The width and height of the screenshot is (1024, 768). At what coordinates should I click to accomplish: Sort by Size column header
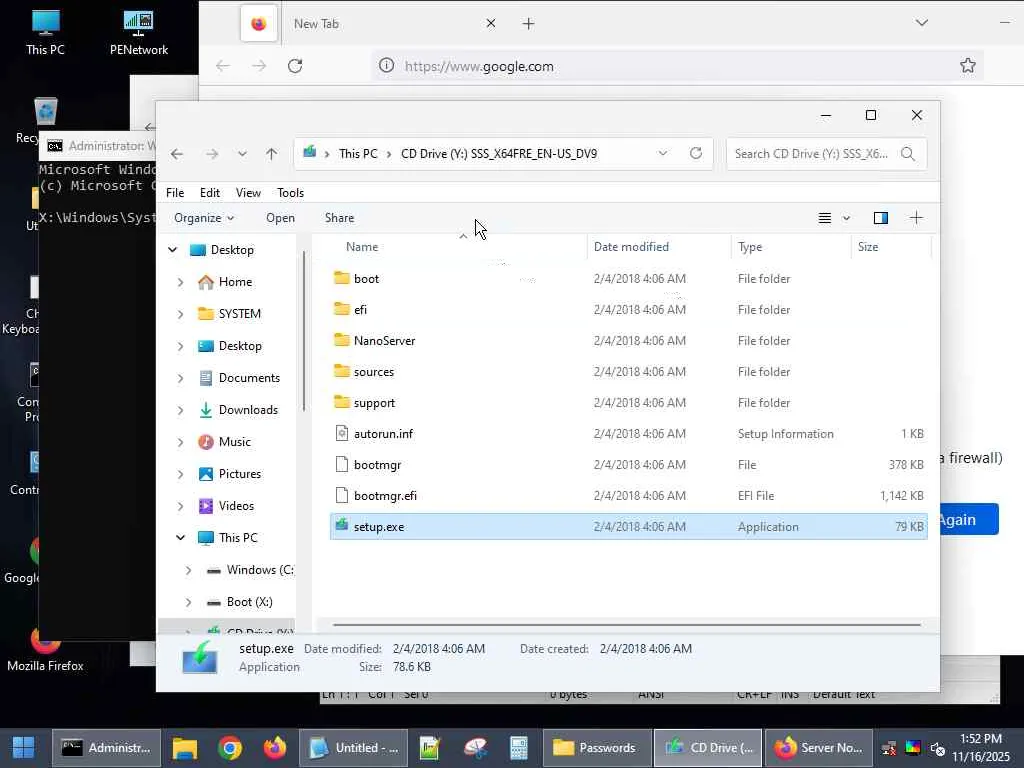coord(868,247)
